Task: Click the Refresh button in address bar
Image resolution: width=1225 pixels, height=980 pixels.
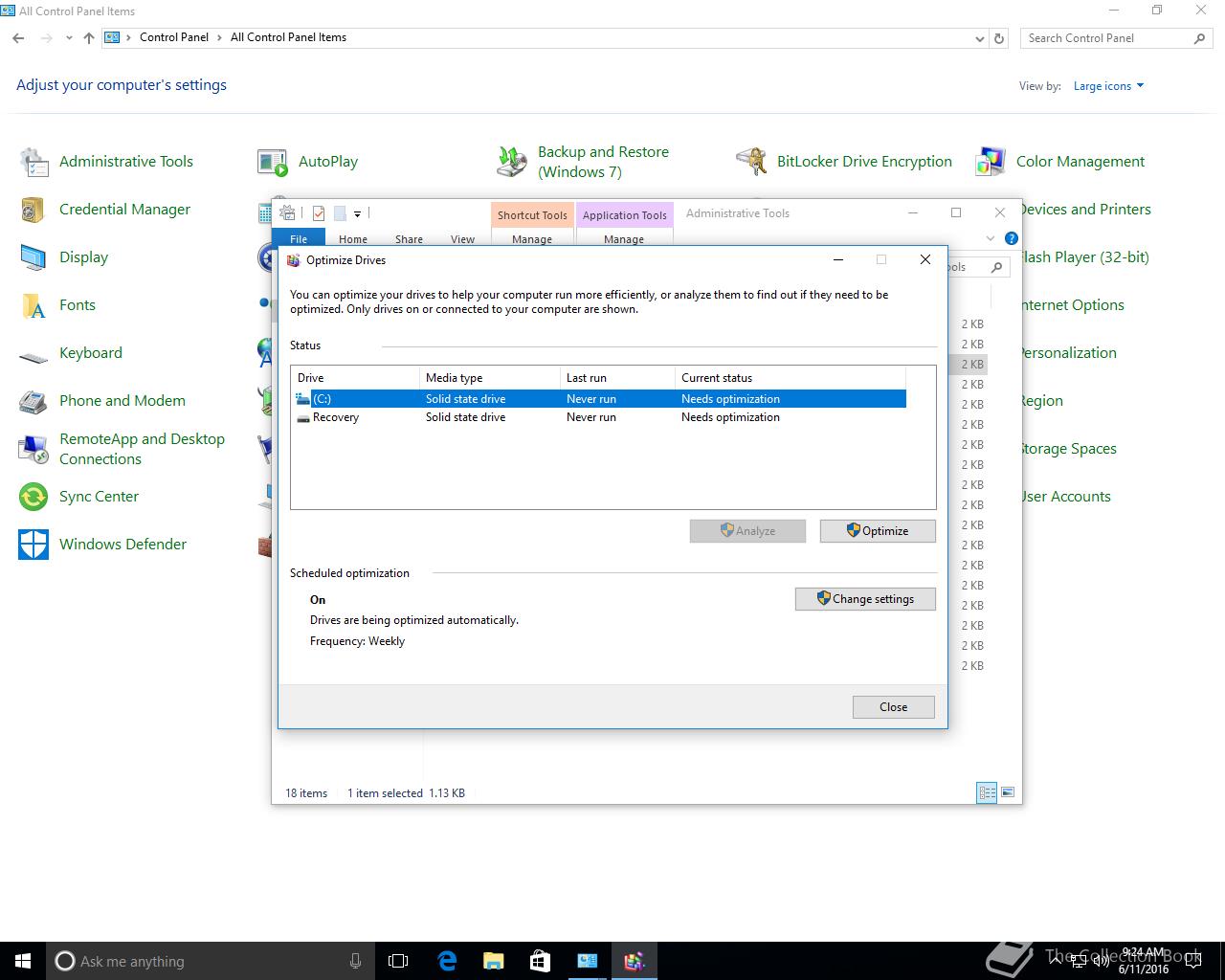Action: (x=999, y=38)
